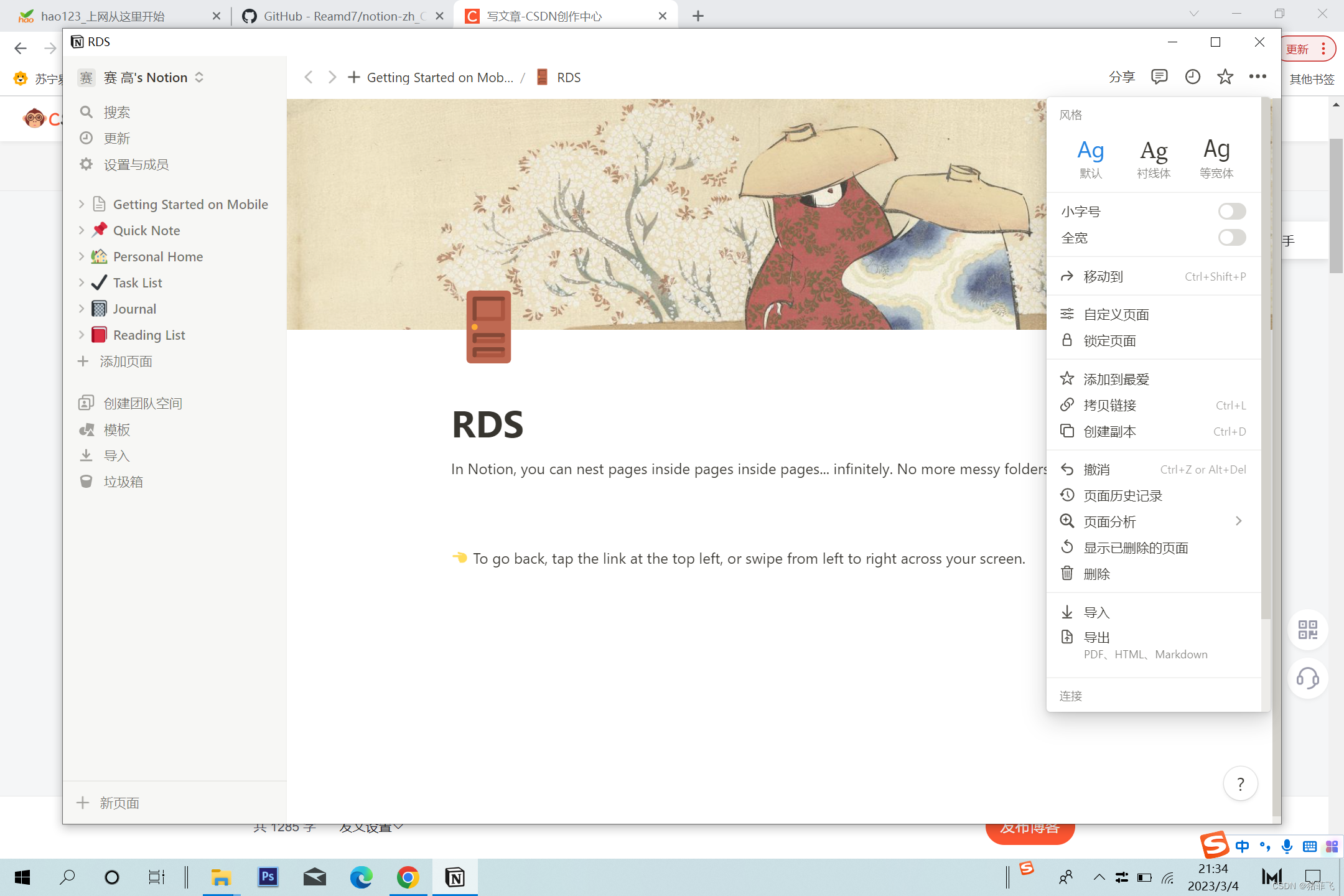Click the three-dots page menu icon
The width and height of the screenshot is (1344, 896).
point(1258,77)
